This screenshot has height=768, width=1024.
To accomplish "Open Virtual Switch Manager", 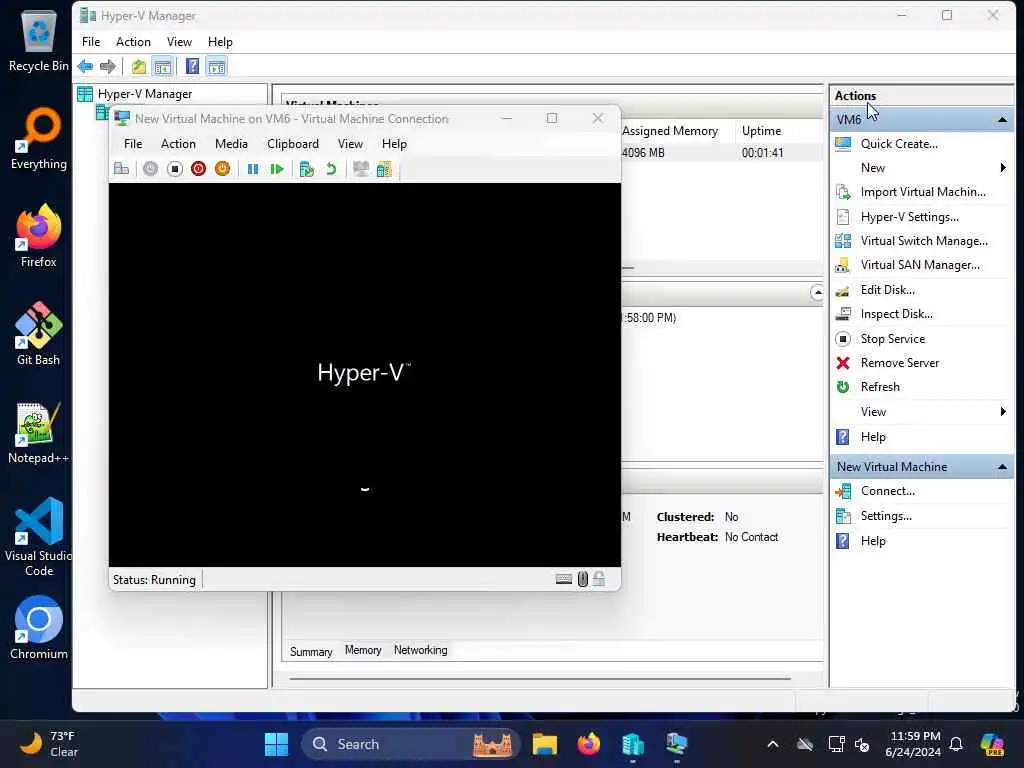I will [x=923, y=241].
